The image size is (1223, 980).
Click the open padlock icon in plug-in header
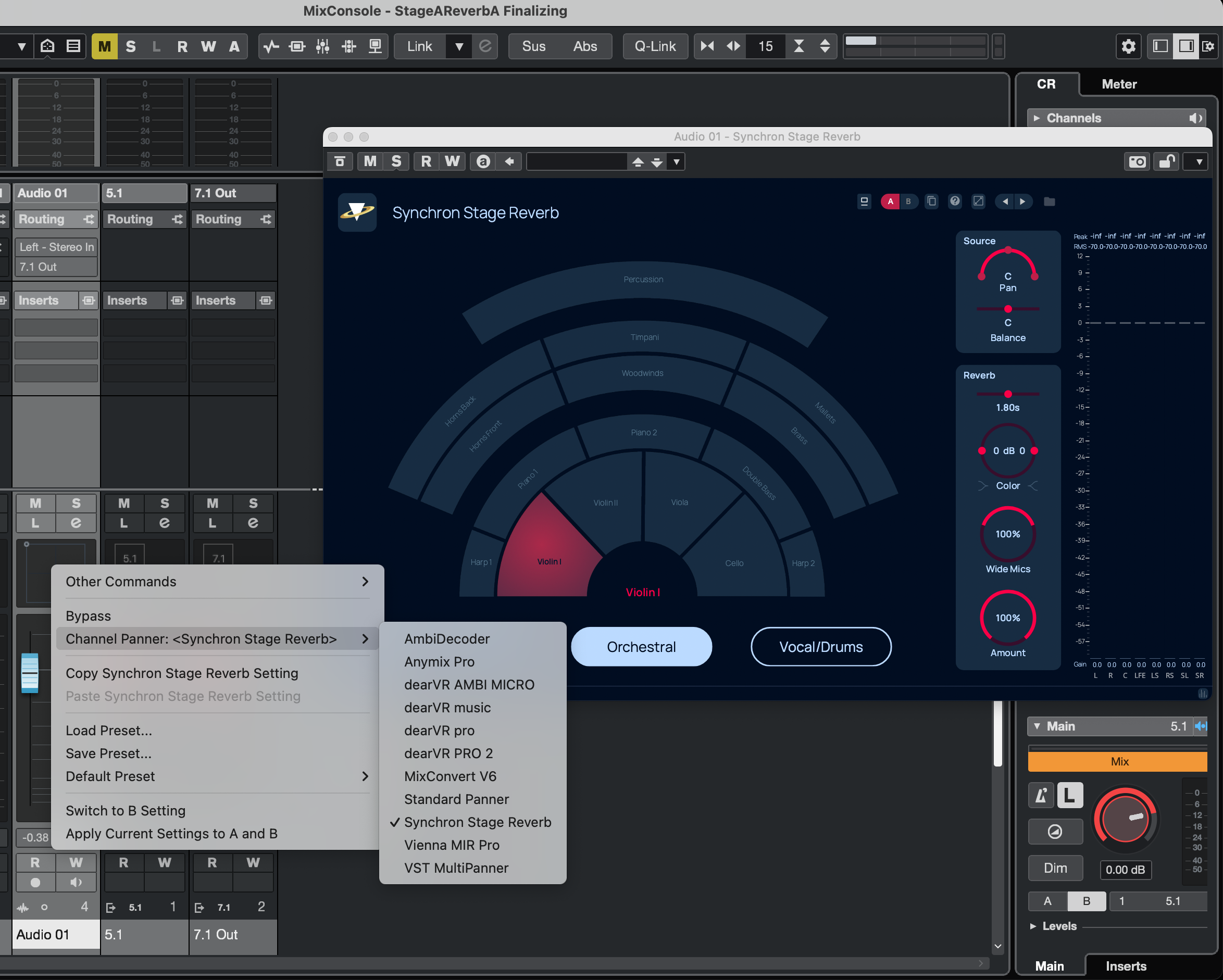tap(1167, 161)
